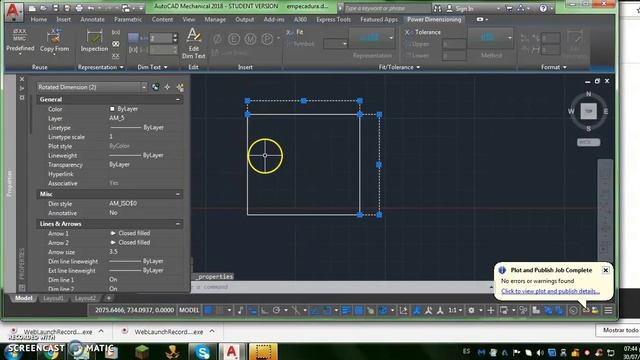
Task: Collapse the Lines & Arrows section
Action: click(x=178, y=224)
